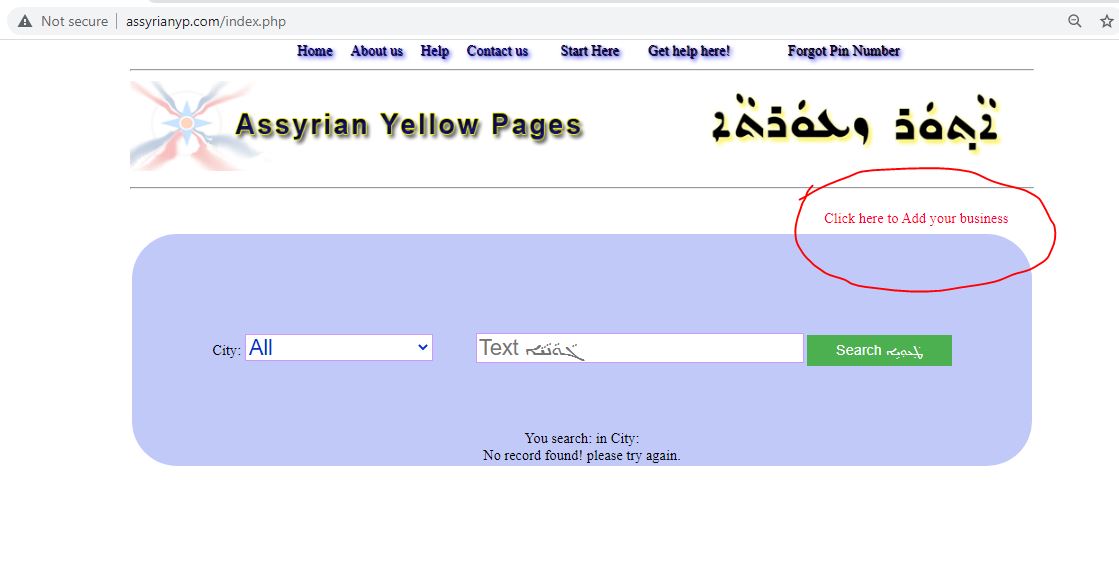The width and height of the screenshot is (1119, 585).
Task: Click the Get help here! link
Action: pos(689,51)
